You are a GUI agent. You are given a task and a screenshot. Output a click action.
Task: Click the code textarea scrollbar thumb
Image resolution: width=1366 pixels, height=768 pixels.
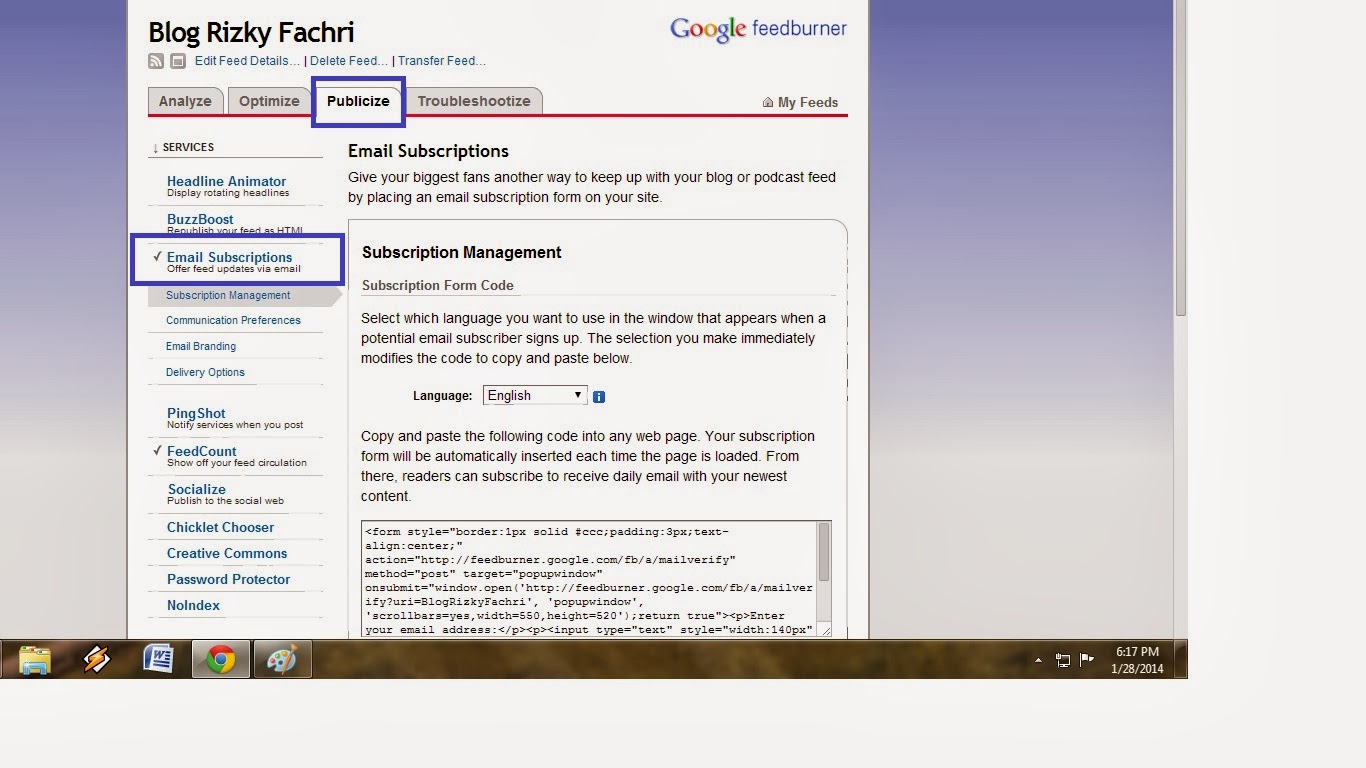tap(824, 552)
